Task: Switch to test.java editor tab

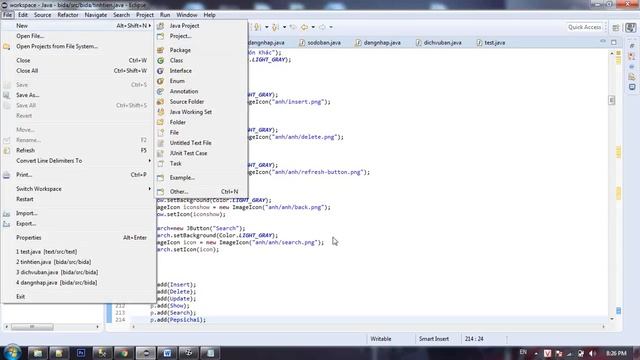Action: coord(491,42)
